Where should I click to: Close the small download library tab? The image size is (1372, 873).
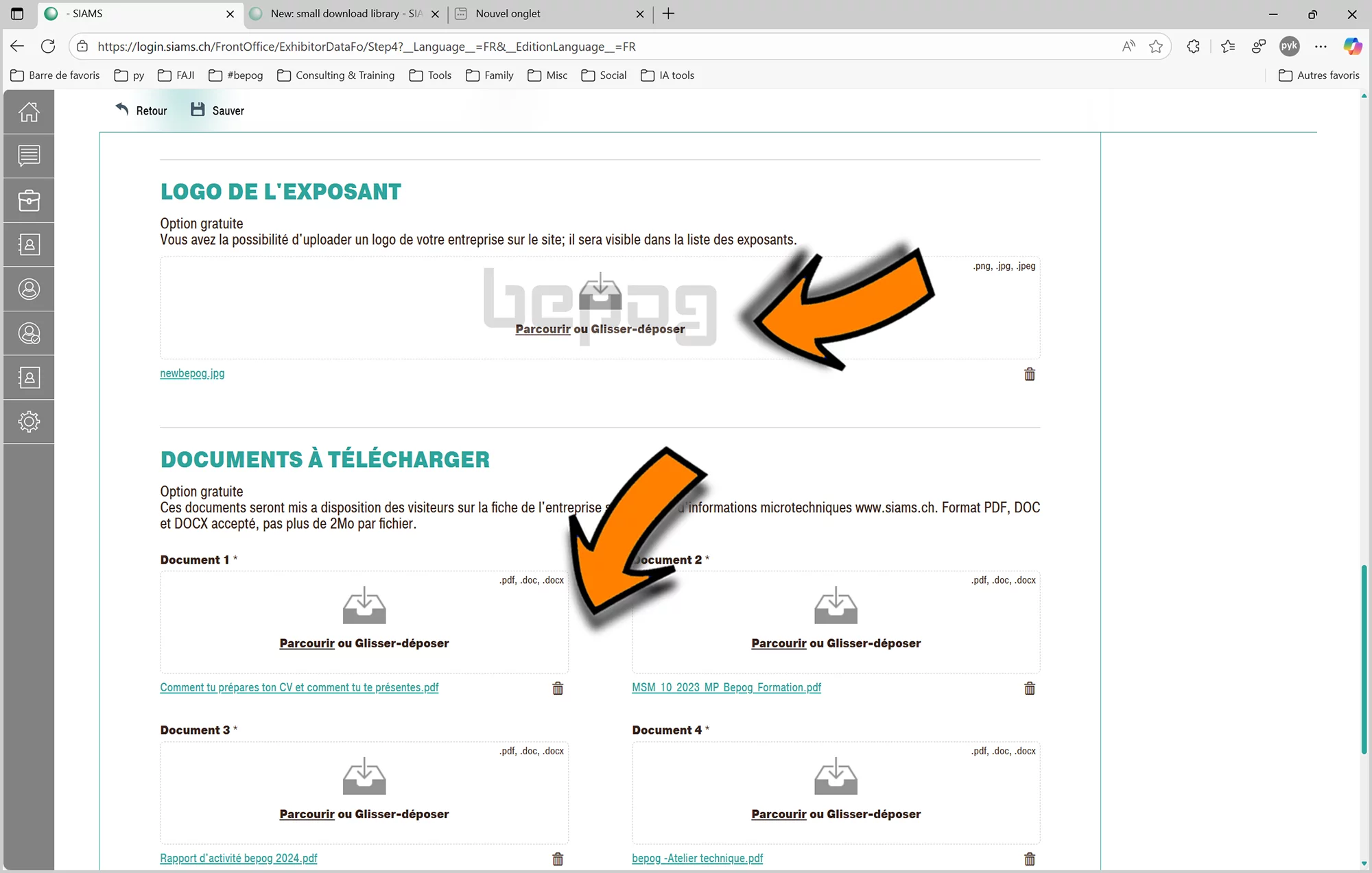[x=435, y=14]
